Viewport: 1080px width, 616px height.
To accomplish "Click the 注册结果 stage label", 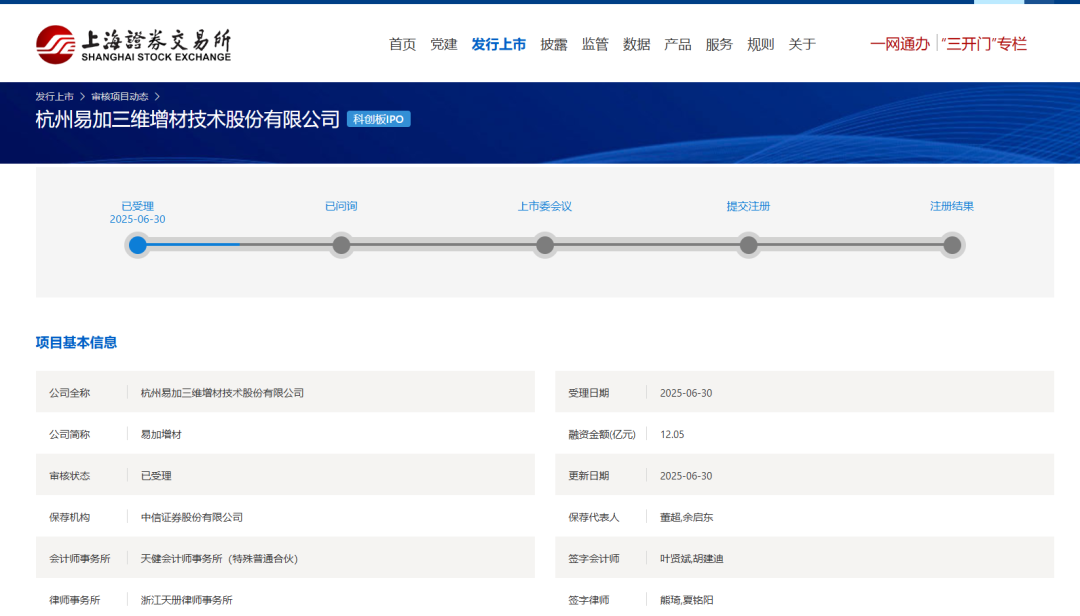I will coord(952,206).
